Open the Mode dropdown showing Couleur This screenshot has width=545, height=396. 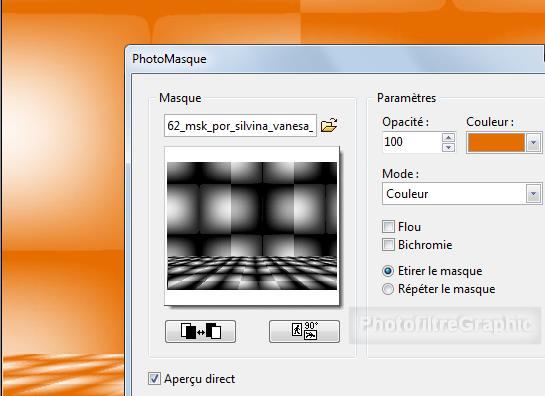462,194
